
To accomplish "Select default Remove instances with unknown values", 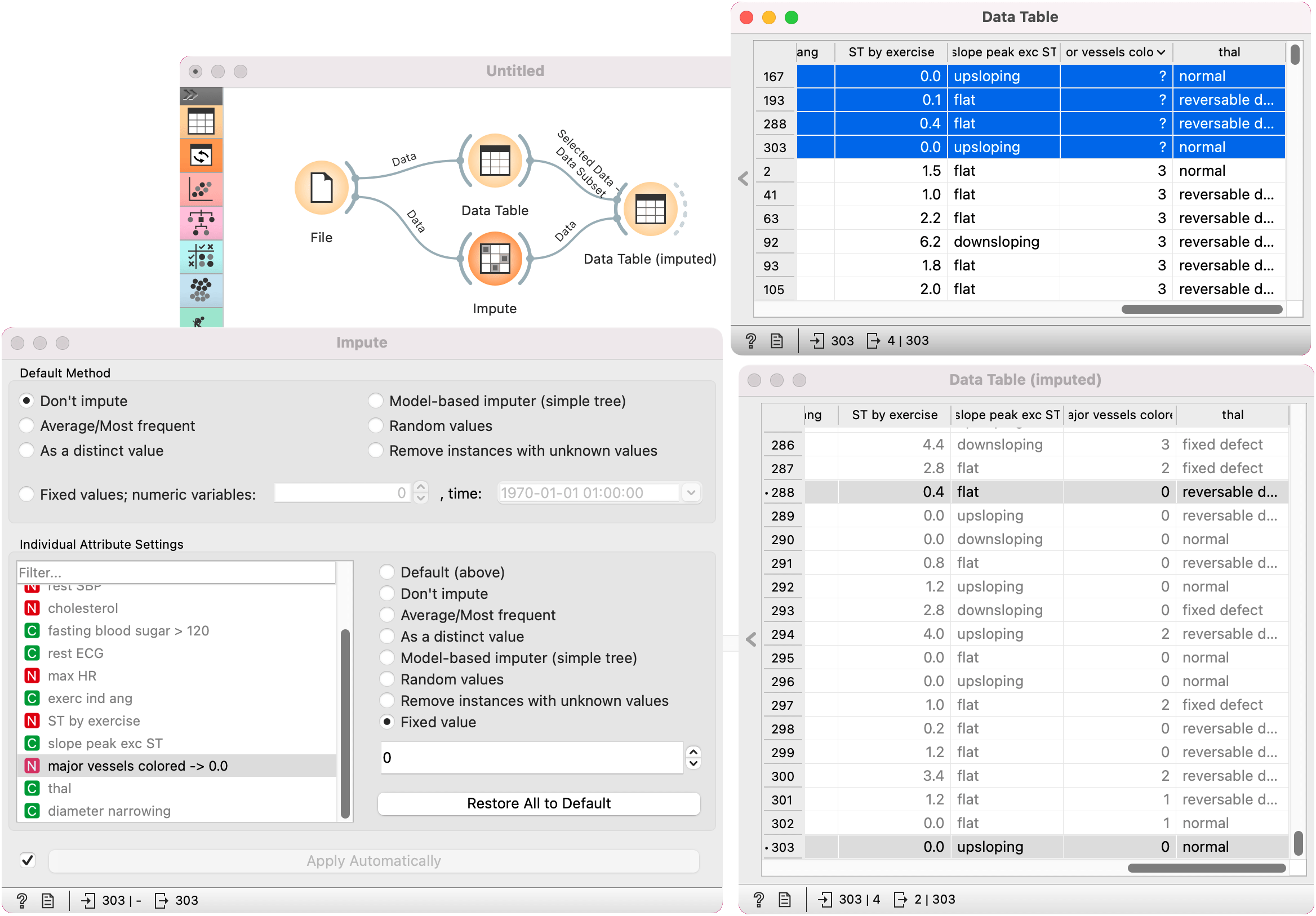I will click(375, 450).
